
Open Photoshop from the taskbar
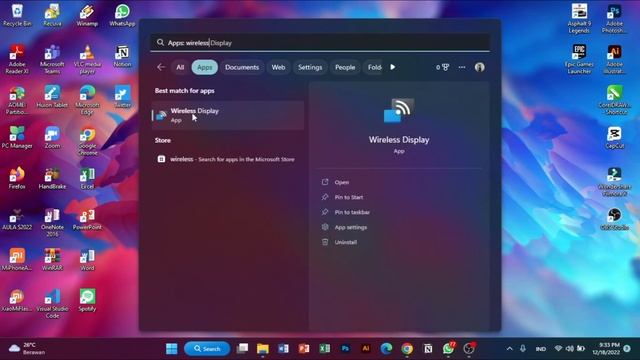(x=345, y=349)
